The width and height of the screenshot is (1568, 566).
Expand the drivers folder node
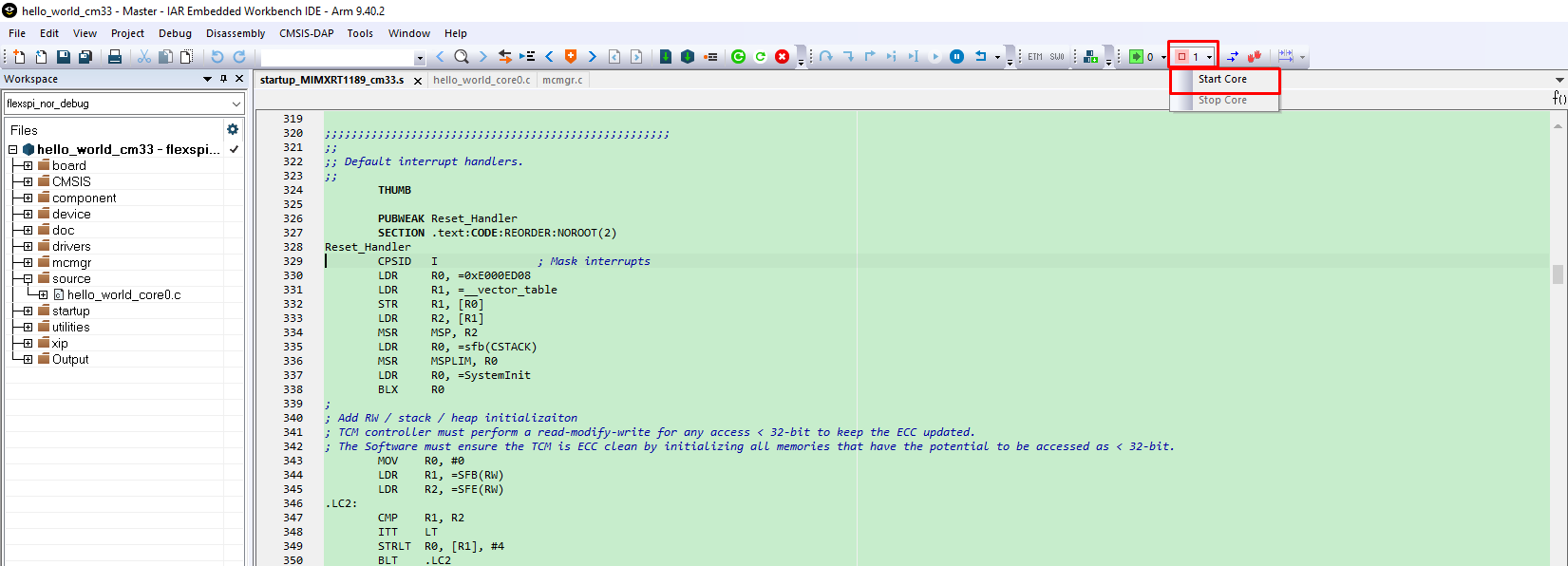tap(28, 247)
